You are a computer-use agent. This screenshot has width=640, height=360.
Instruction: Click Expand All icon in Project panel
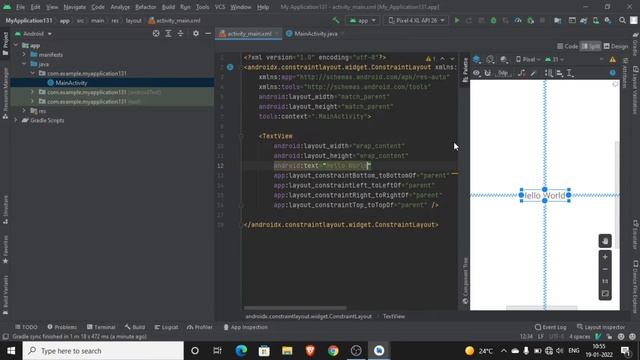pos(168,33)
